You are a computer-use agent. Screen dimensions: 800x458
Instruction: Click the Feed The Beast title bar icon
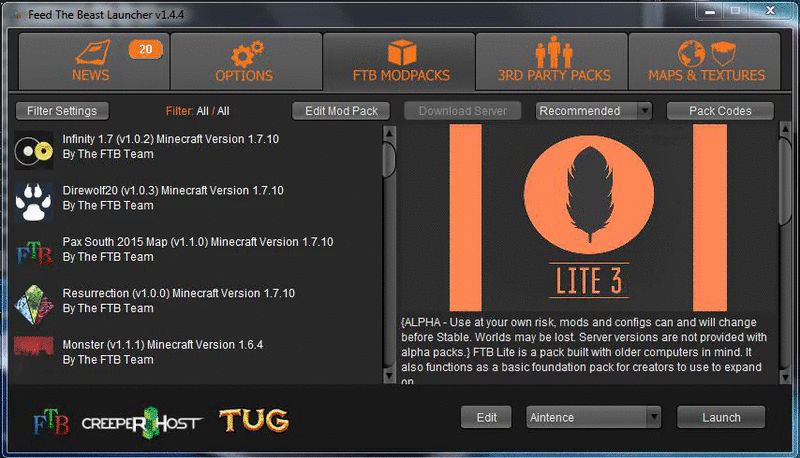pyautogui.click(x=19, y=15)
